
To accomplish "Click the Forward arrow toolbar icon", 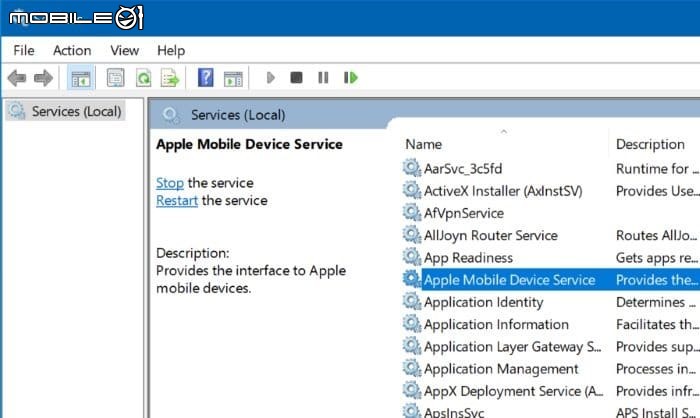I will click(x=43, y=78).
